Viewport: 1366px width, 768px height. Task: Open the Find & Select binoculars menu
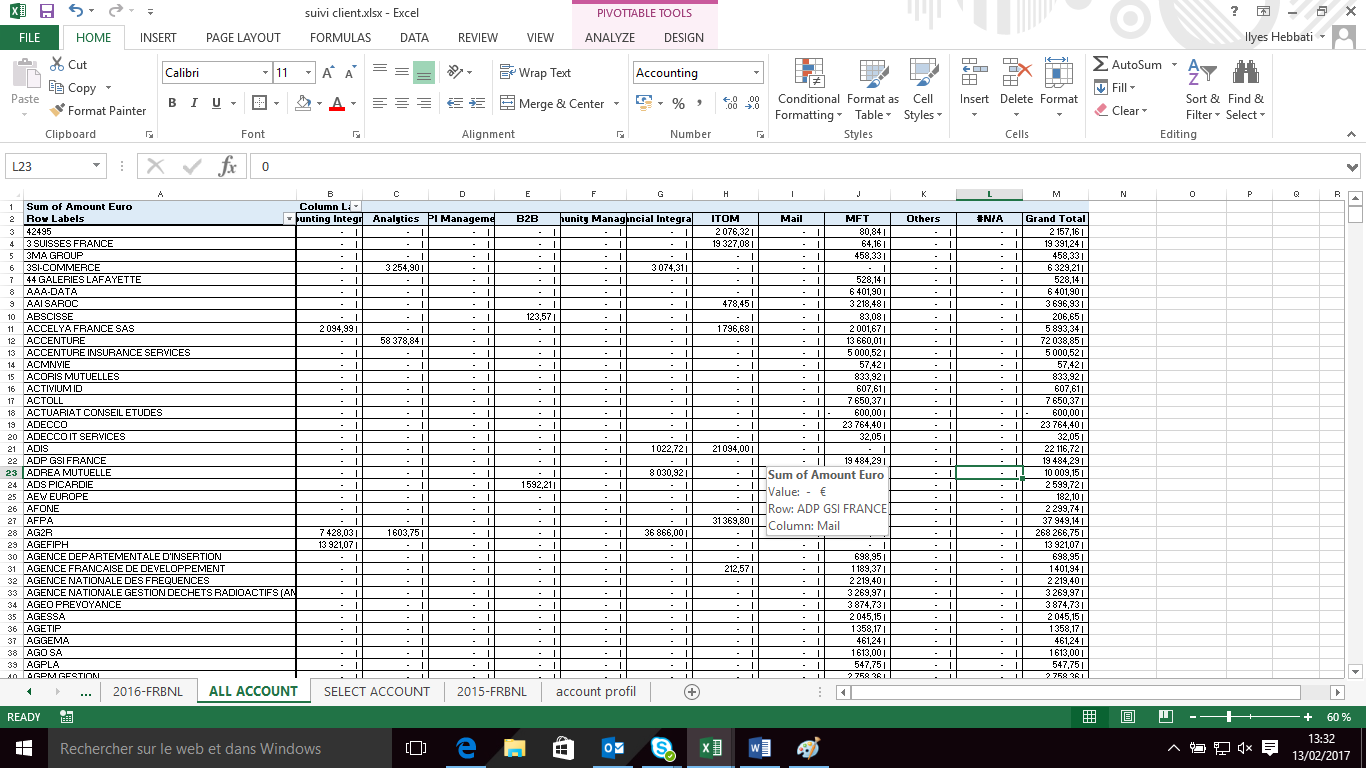point(1245,89)
